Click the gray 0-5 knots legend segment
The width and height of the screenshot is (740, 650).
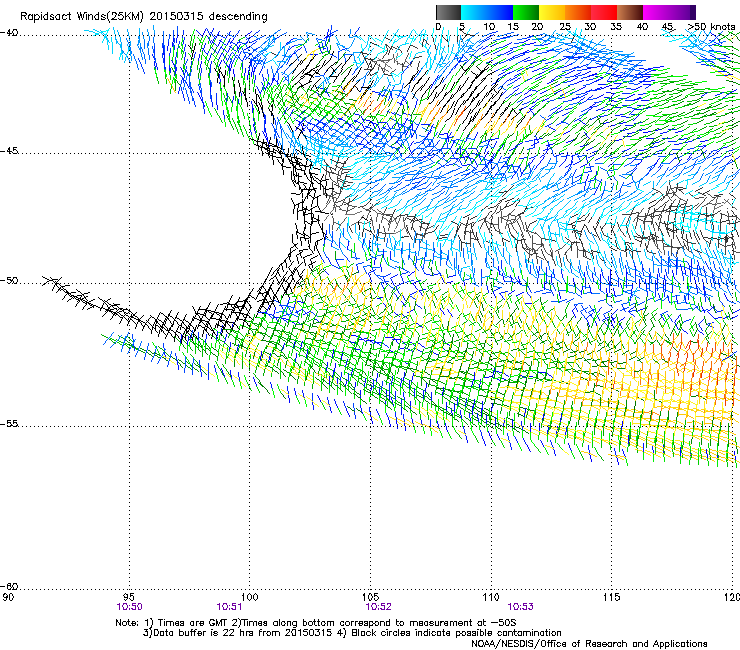(x=448, y=12)
